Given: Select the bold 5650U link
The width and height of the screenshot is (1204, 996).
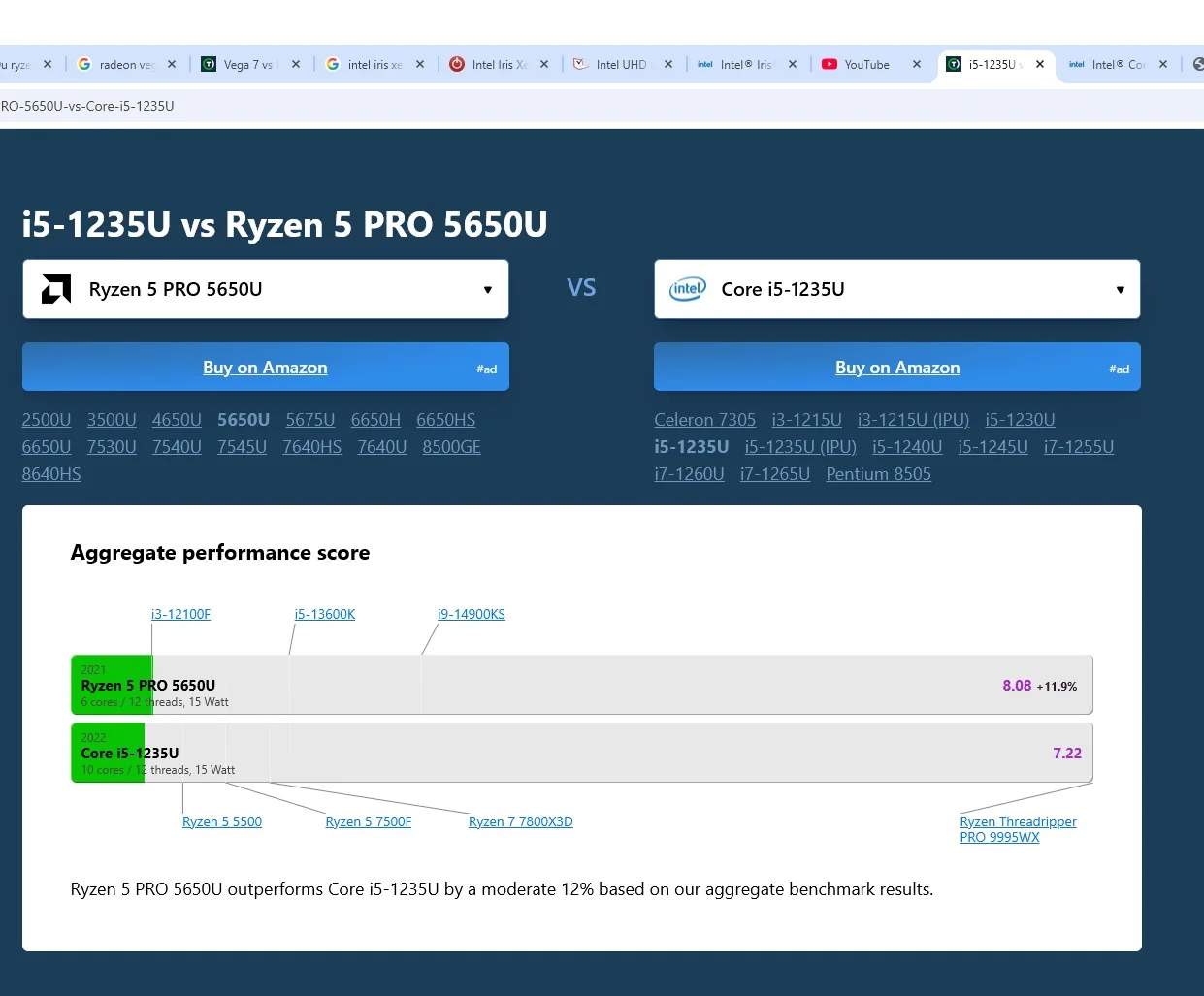Looking at the screenshot, I should click(x=244, y=420).
